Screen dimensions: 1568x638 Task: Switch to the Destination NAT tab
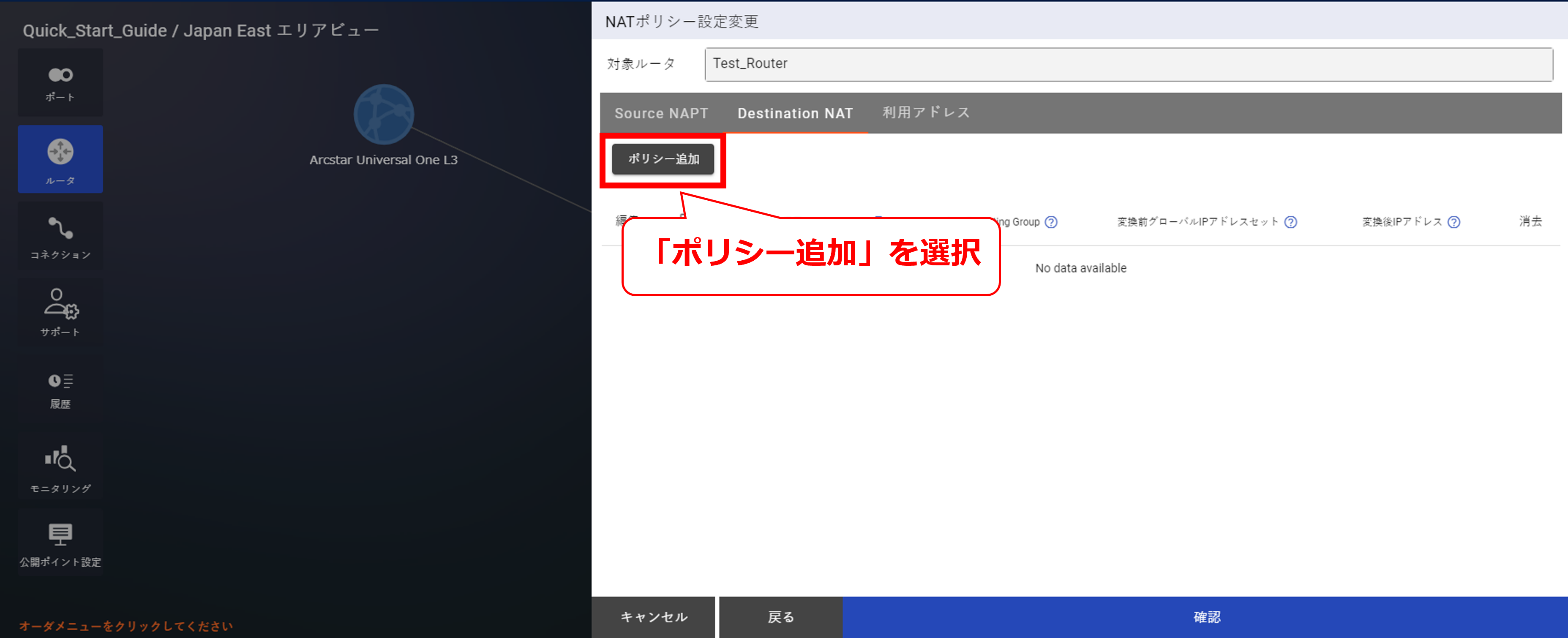[x=795, y=113]
